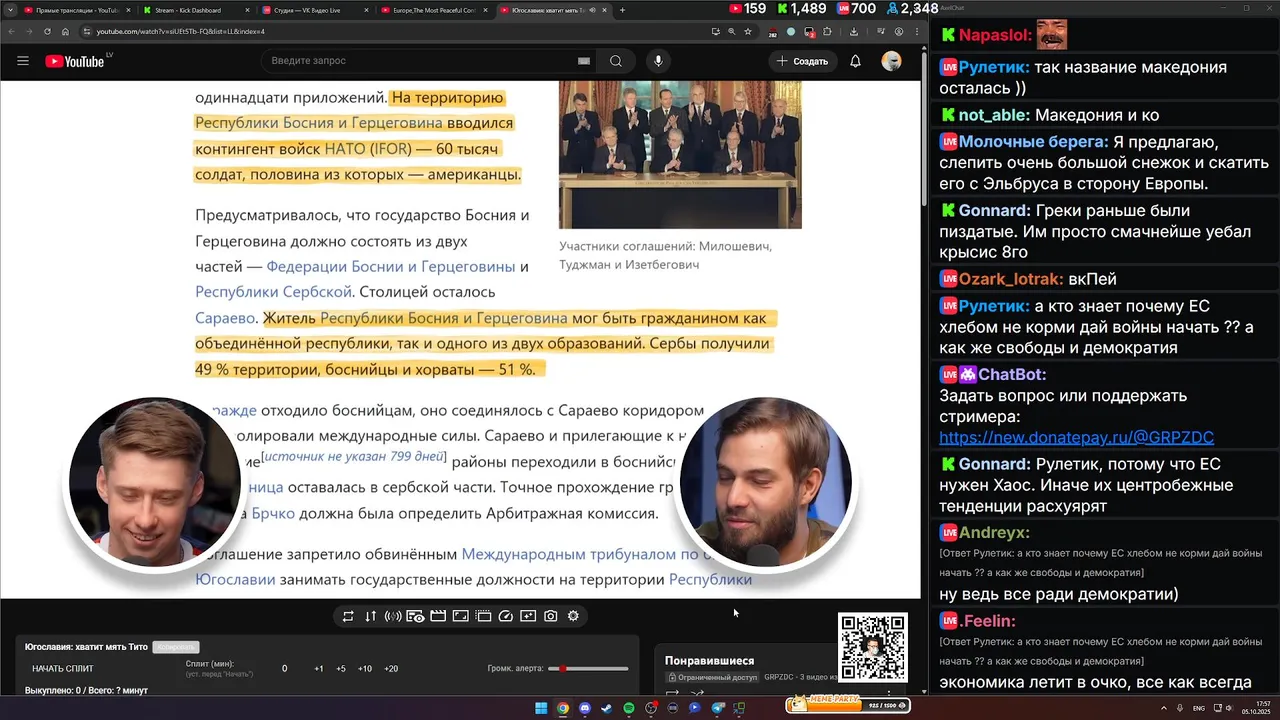The width and height of the screenshot is (1280, 720).
Task: Click the page vertical scrollbar
Action: pyautogui.click(x=923, y=130)
